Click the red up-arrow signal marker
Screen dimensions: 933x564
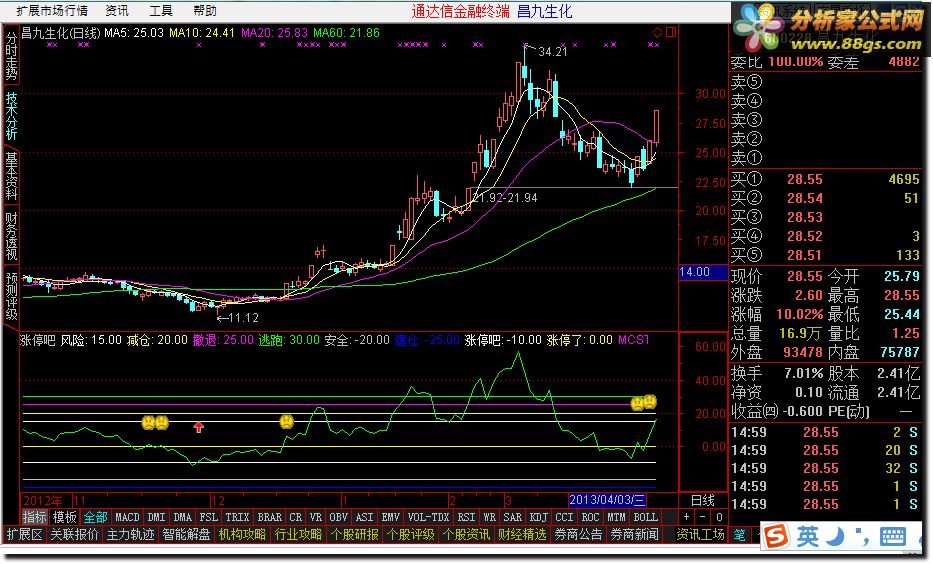pyautogui.click(x=199, y=427)
